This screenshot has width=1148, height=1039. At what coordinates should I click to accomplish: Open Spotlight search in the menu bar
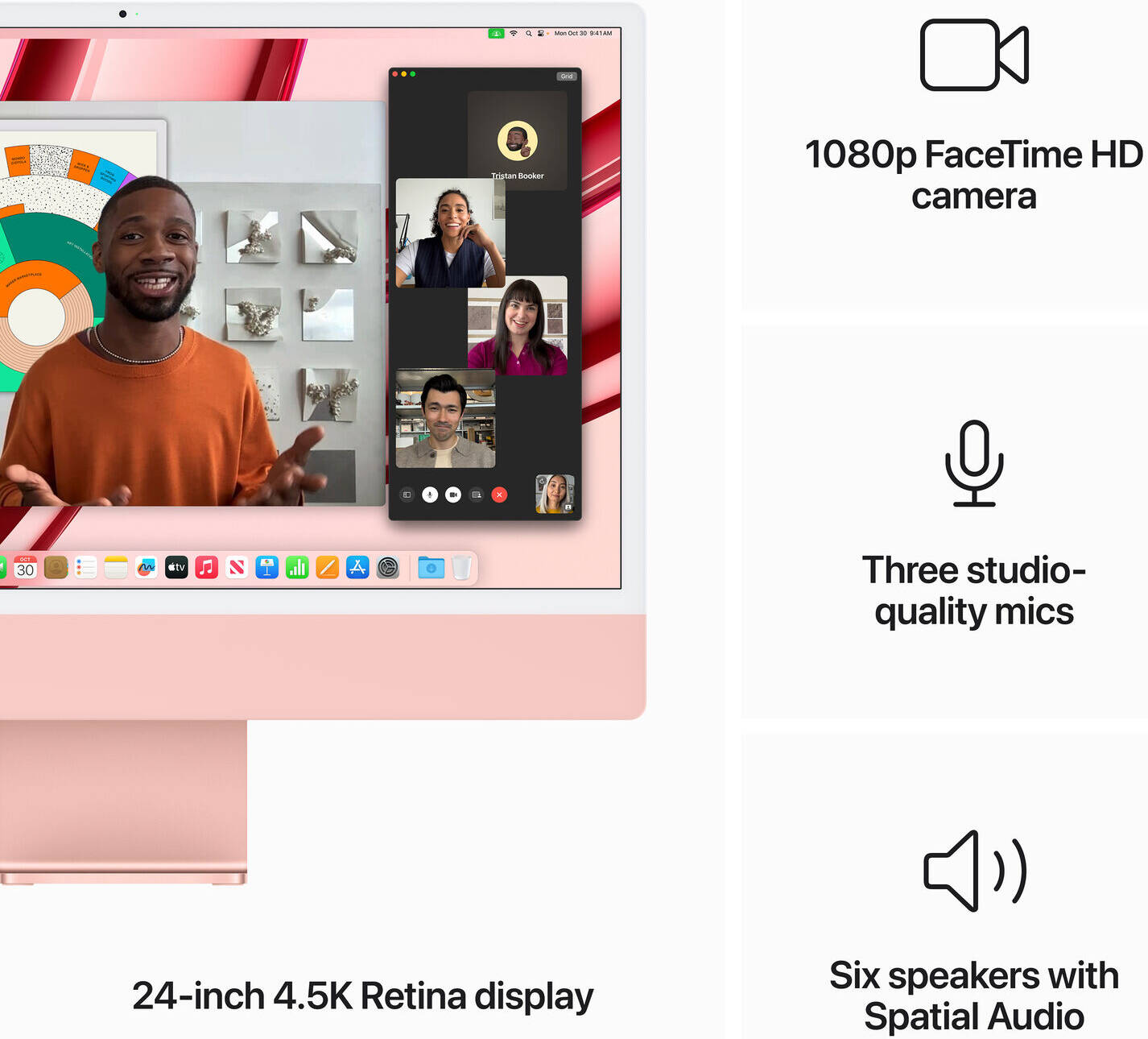[x=529, y=33]
